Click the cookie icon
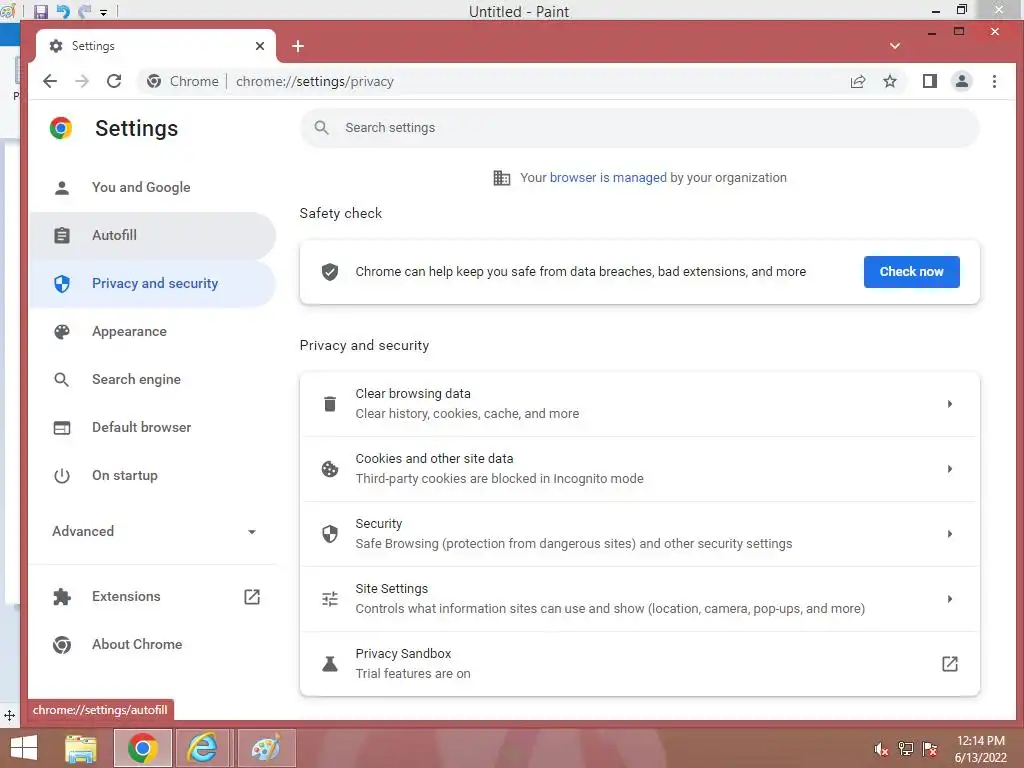Image resolution: width=1024 pixels, height=768 pixels. [330, 469]
